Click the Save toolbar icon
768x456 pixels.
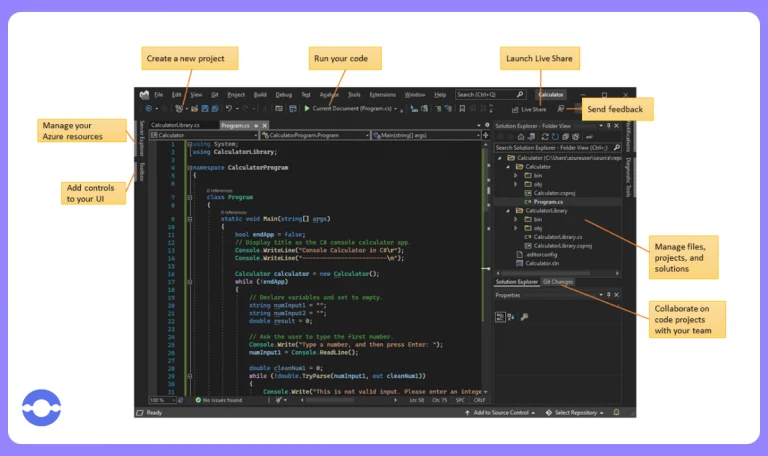205,109
